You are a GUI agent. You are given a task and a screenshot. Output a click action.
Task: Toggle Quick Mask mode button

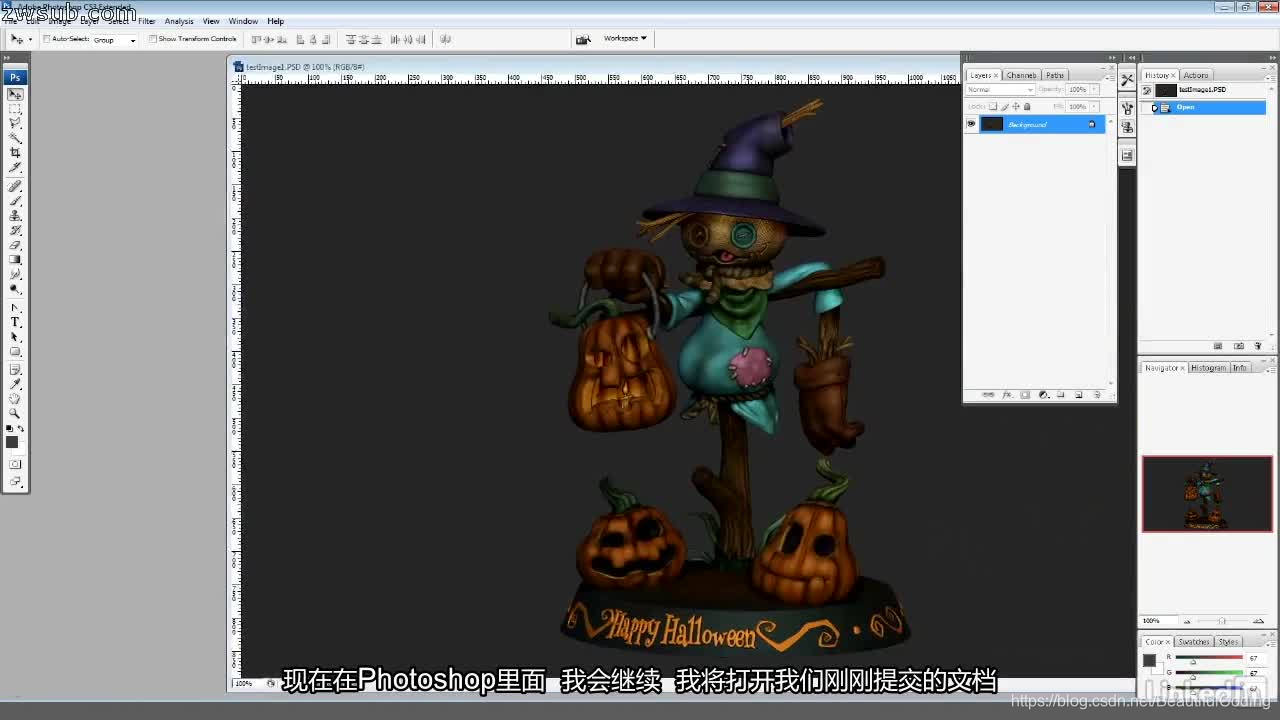point(15,464)
